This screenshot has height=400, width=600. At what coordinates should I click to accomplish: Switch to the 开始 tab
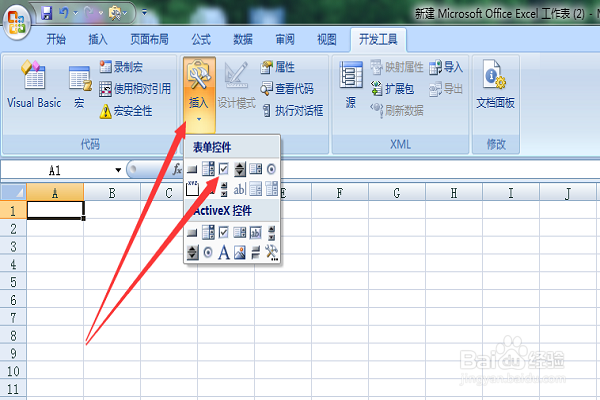pyautogui.click(x=56, y=39)
